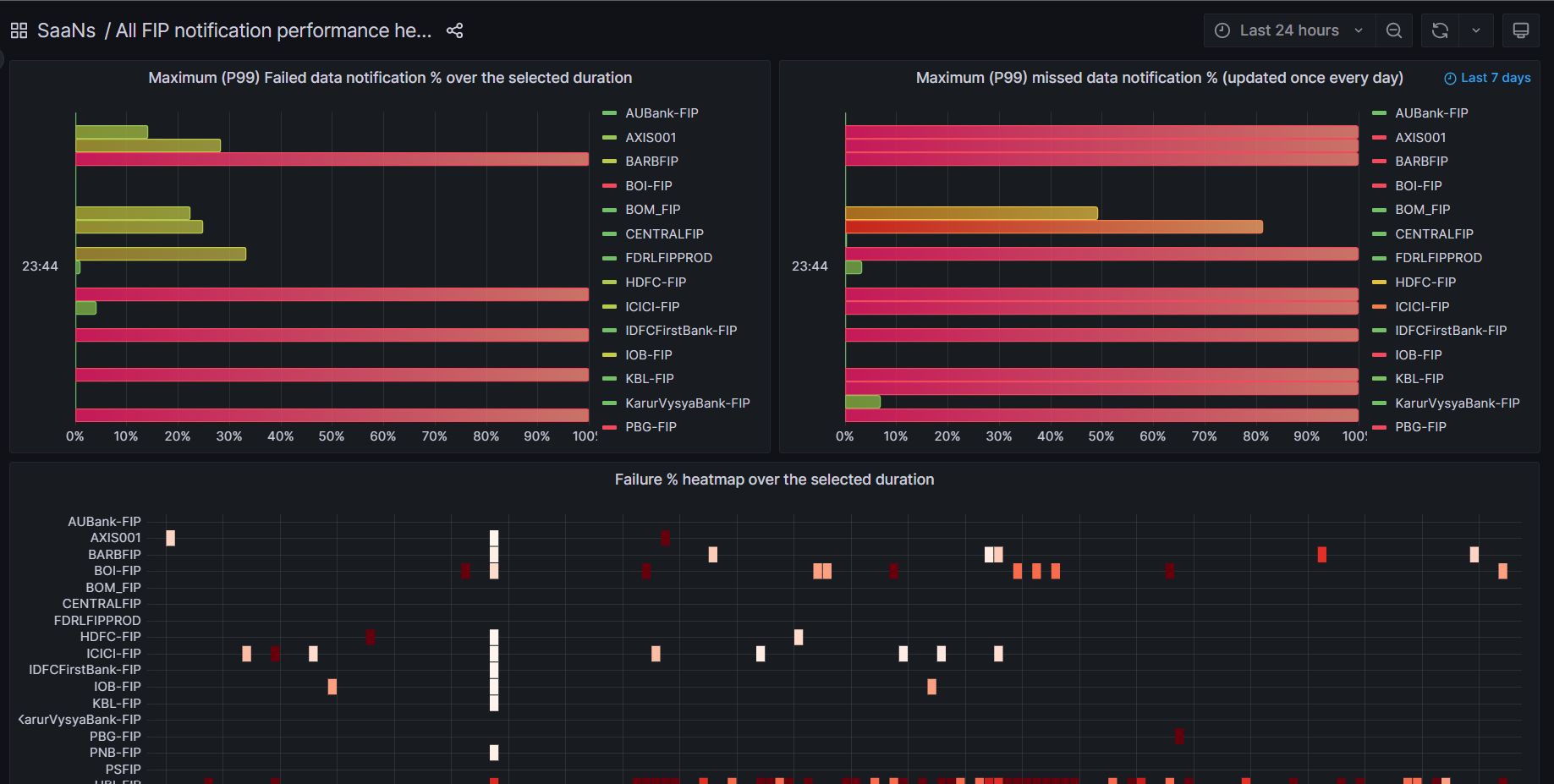
Task: Enable kiosk mode via the monitor icon
Action: pos(1520,30)
